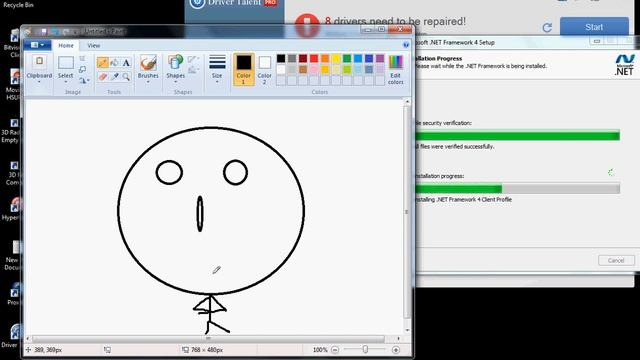Switch to the Home ribbon tab

[x=66, y=45]
